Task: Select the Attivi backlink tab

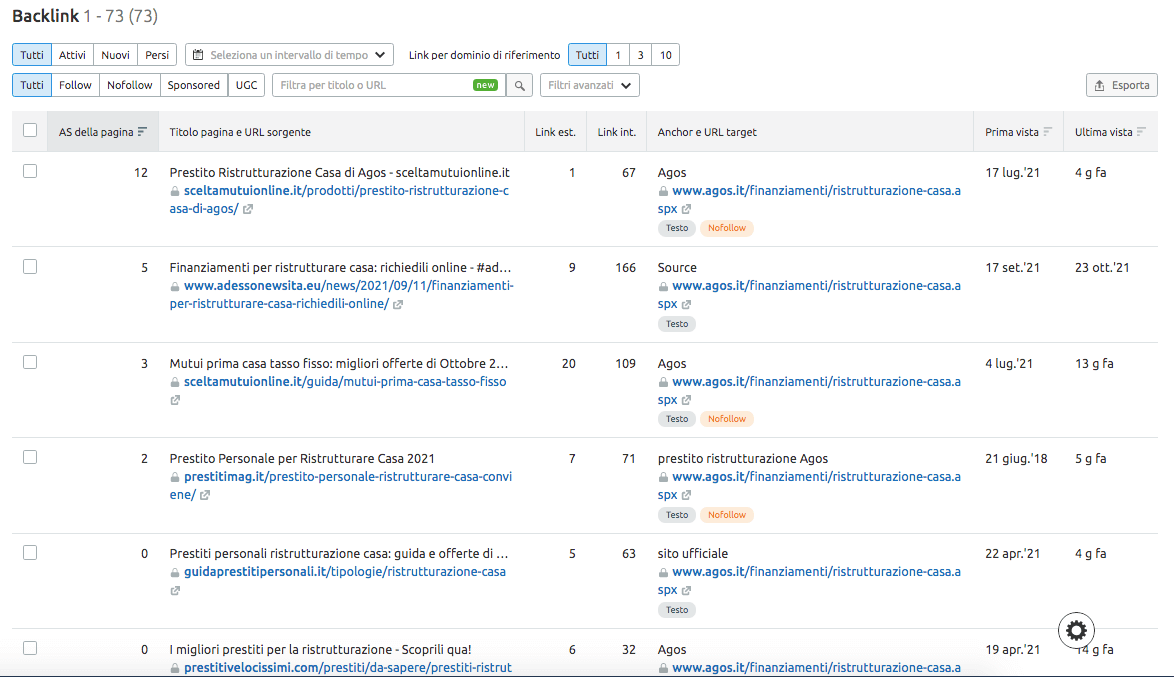Action: tap(73, 55)
